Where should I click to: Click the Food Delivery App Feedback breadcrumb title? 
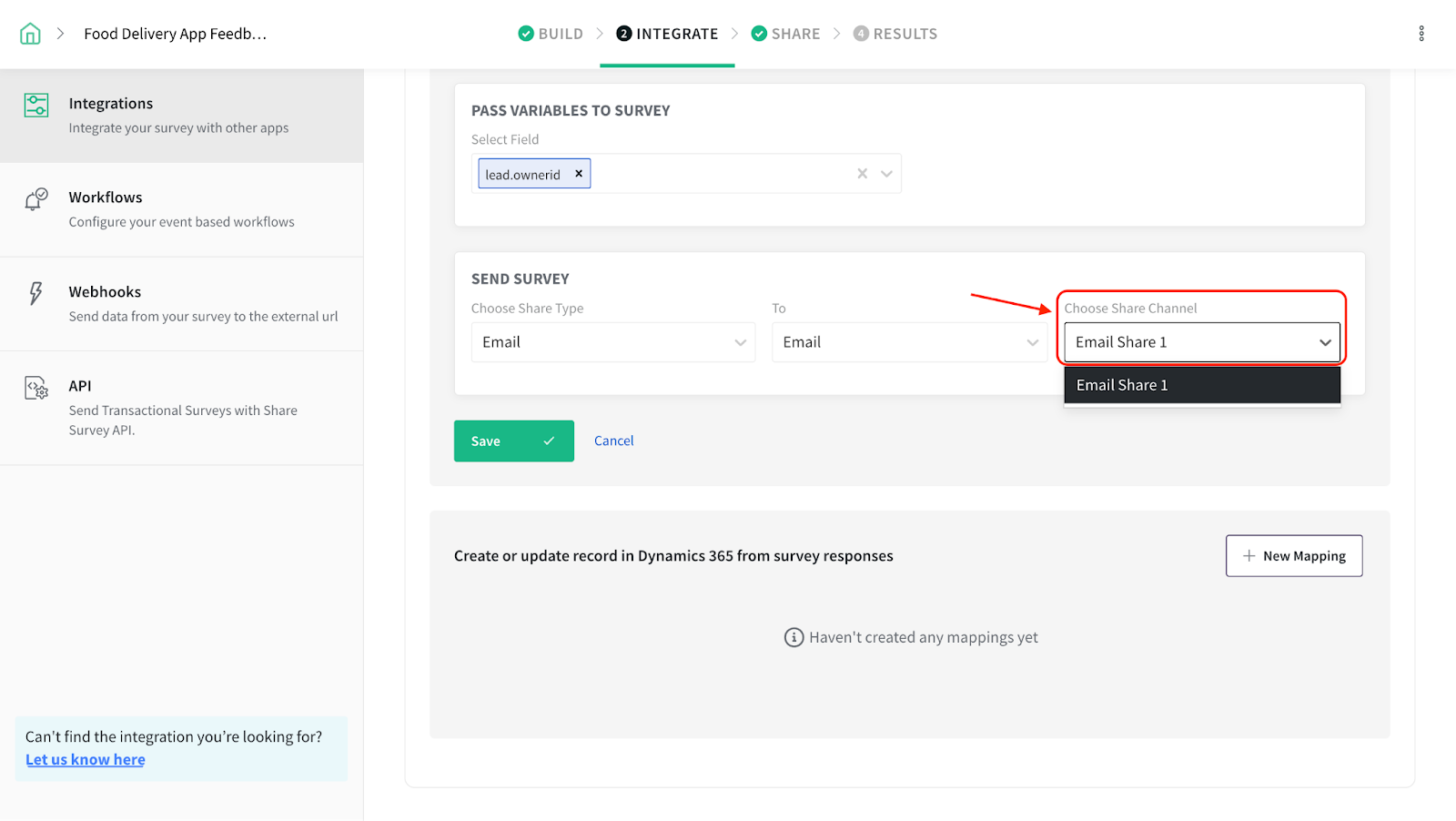click(x=176, y=34)
